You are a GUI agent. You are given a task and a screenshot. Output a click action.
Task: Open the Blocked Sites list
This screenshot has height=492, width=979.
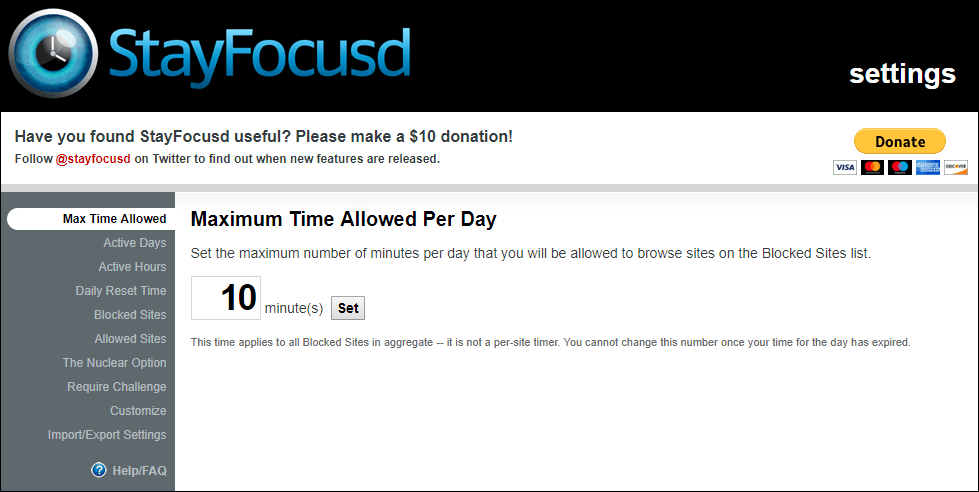click(130, 315)
